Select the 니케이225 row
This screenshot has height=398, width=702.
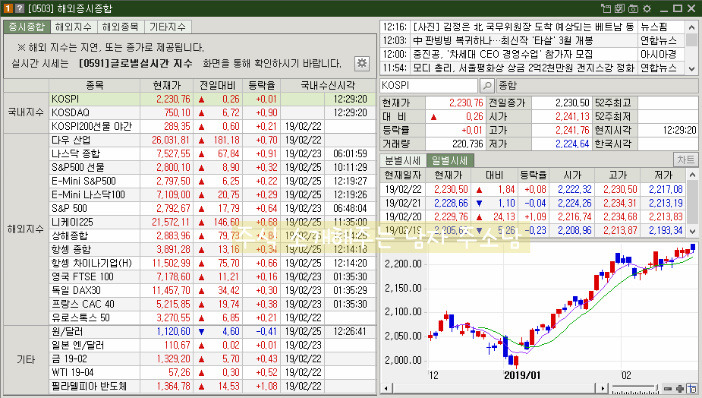[x=212, y=222]
